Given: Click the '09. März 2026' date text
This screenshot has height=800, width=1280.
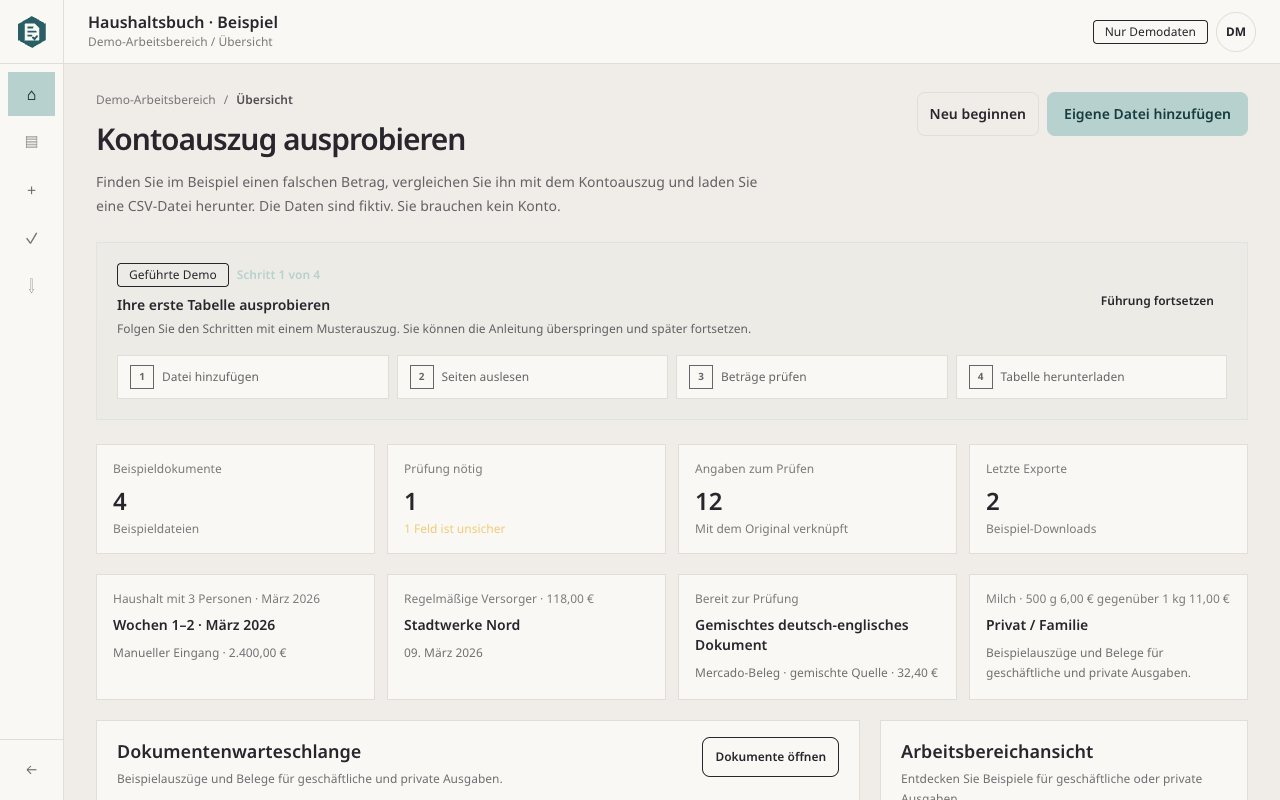Looking at the screenshot, I should pos(443,653).
